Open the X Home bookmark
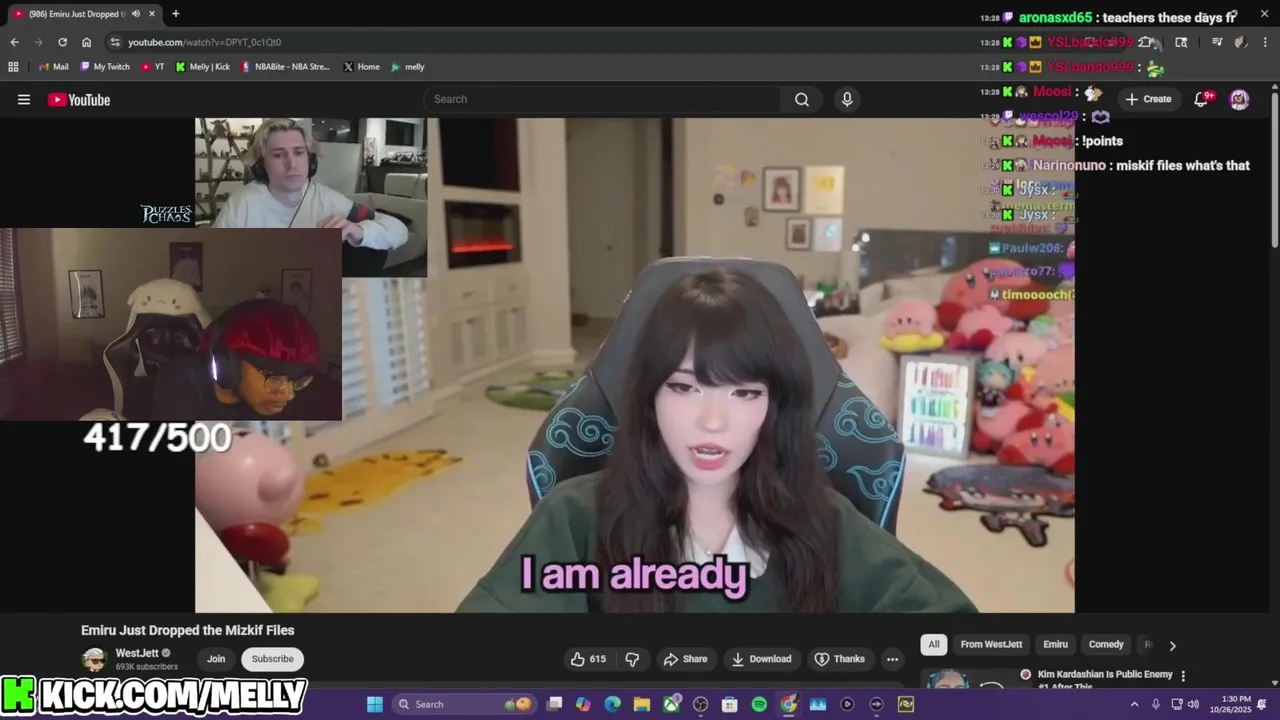Image resolution: width=1280 pixels, height=720 pixels. click(x=361, y=67)
